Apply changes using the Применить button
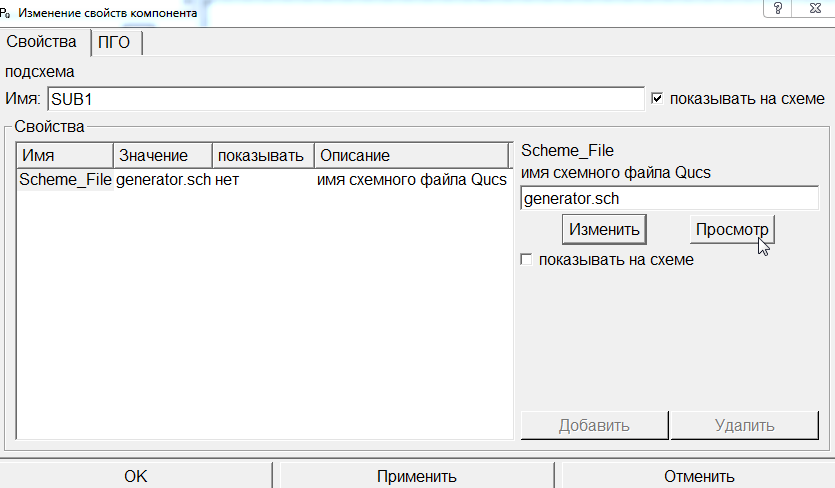Viewport: 835px width, 488px height. point(417,476)
